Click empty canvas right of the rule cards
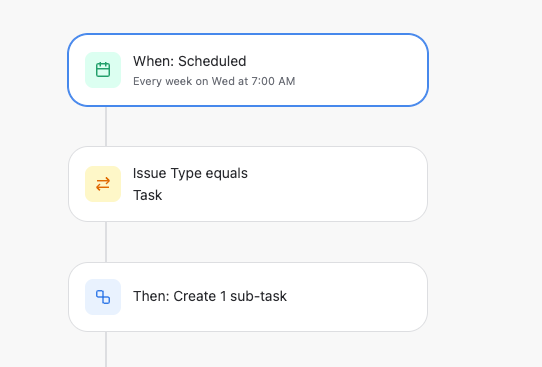 [x=484, y=183]
